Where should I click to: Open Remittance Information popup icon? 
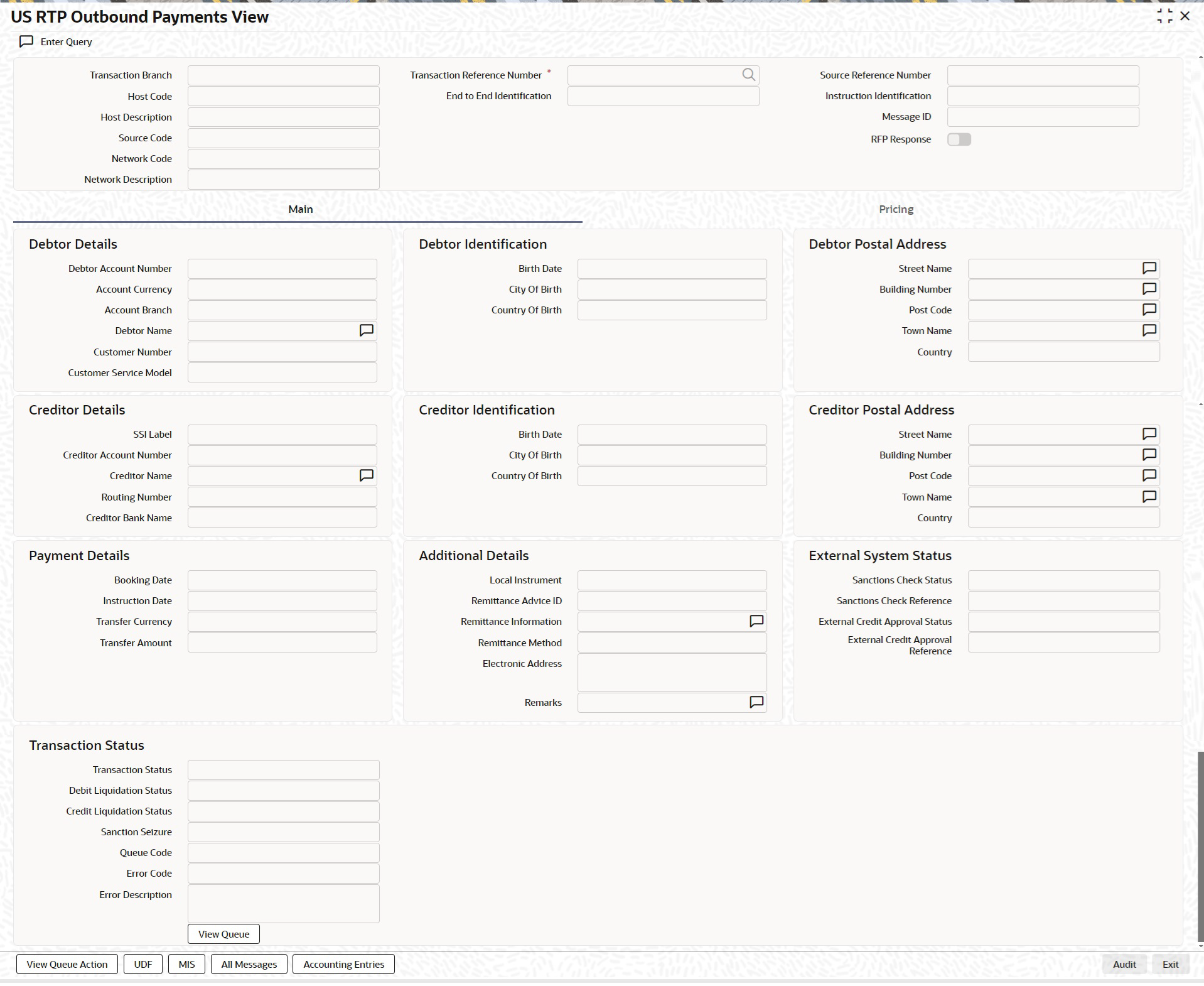(756, 621)
